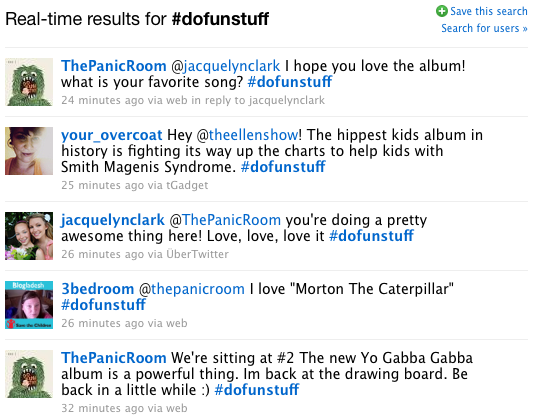The image size is (537, 420).
Task: Open 3bedroom's Blogladesh avatar image
Action: pos(29,305)
